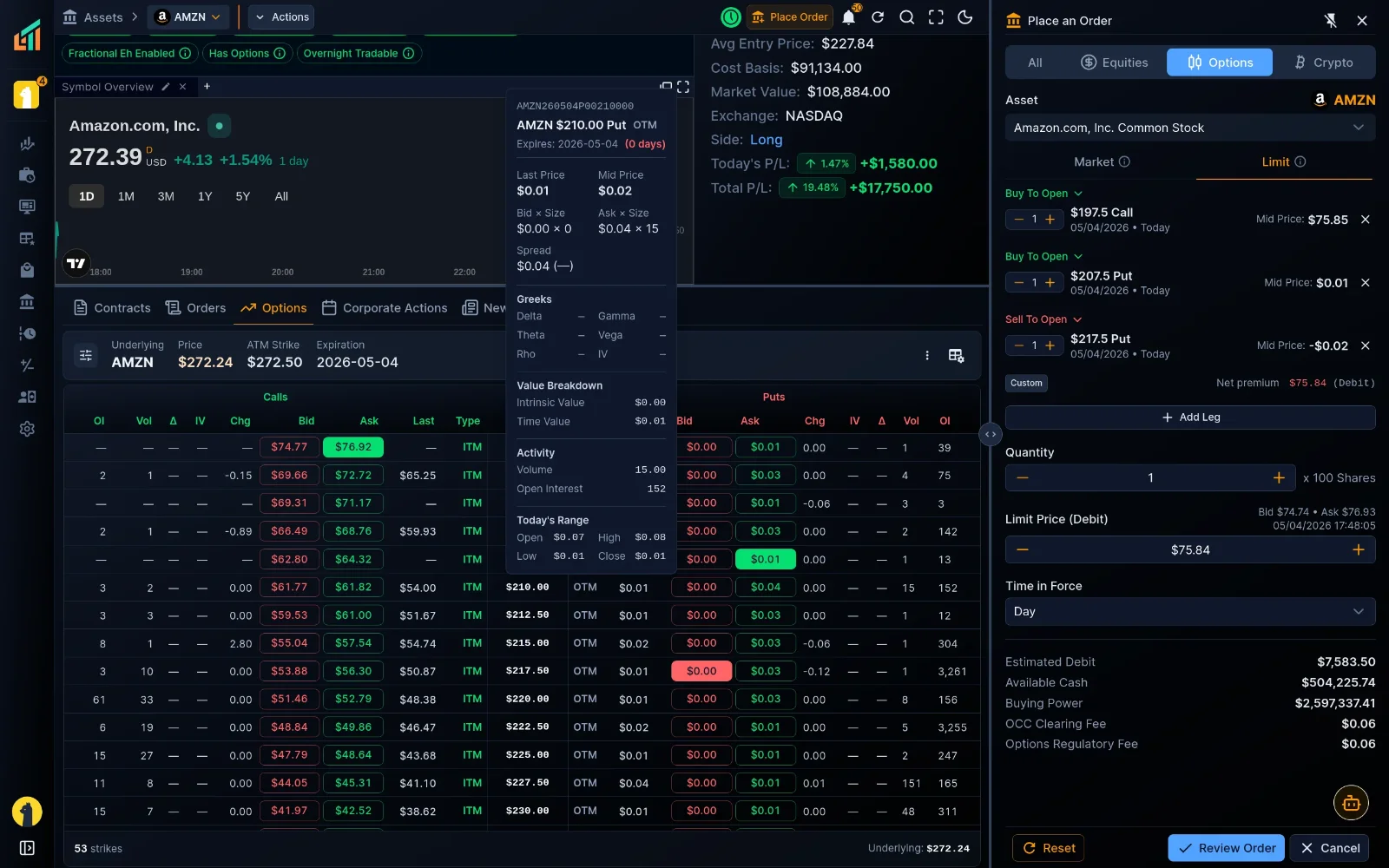The height and width of the screenshot is (868, 1389).
Task: Click the Review Order button
Action: (x=1227, y=848)
